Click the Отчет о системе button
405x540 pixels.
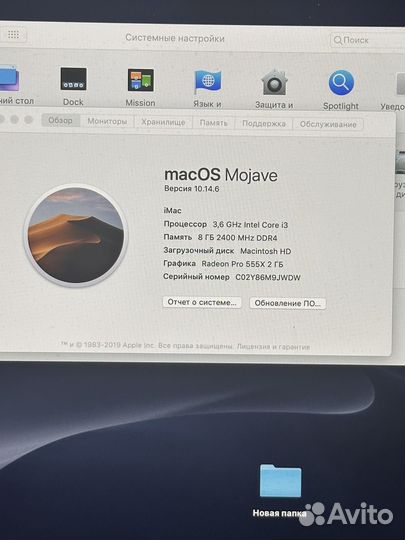pyautogui.click(x=202, y=302)
